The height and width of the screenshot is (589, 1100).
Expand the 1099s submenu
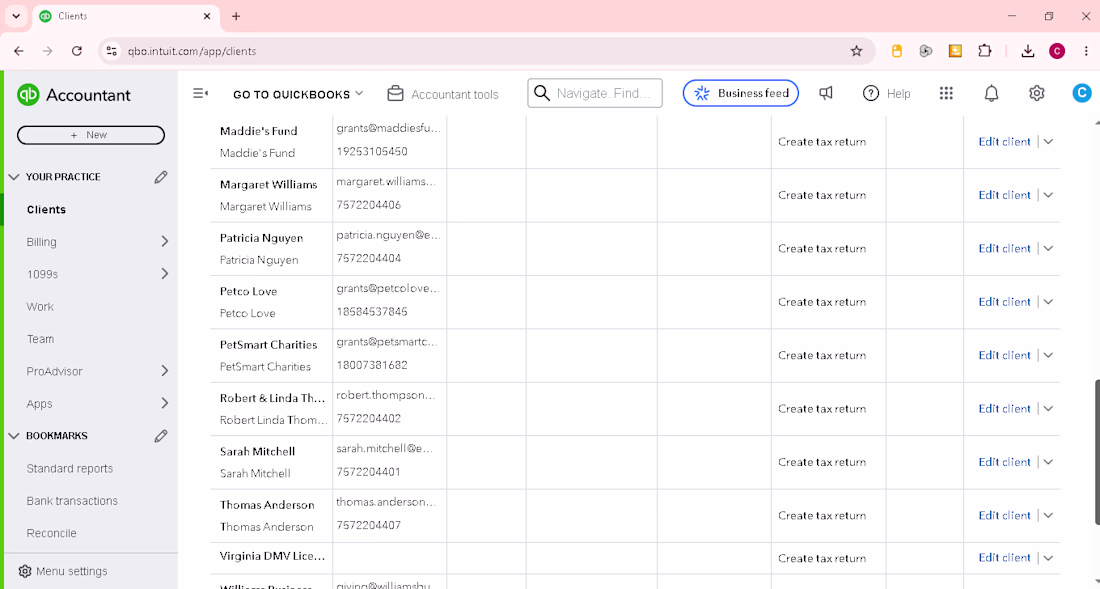coord(165,273)
